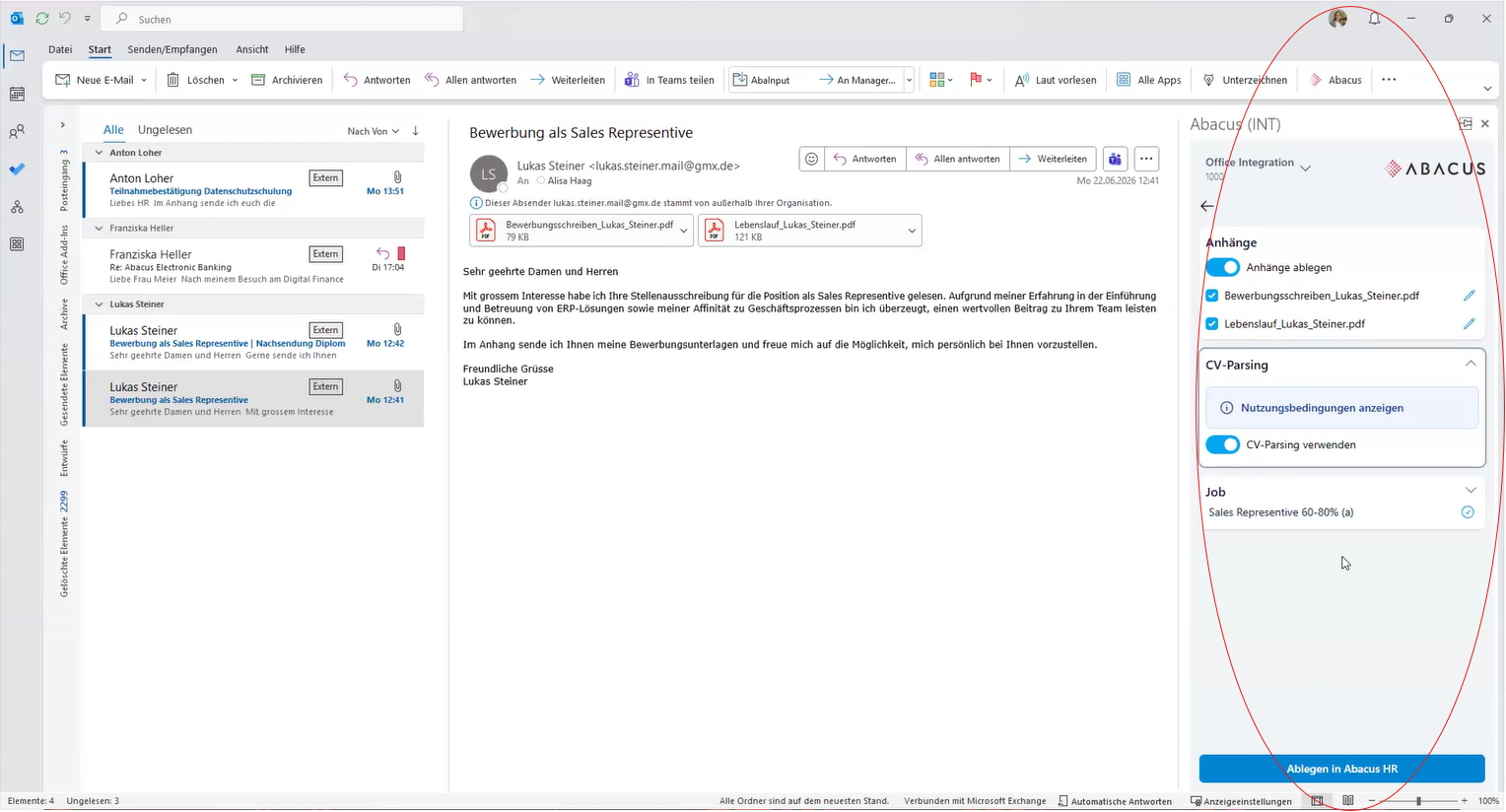Image resolution: width=1506 pixels, height=812 pixels.
Task: Click the Archivieren ribbon button
Action: [x=287, y=80]
